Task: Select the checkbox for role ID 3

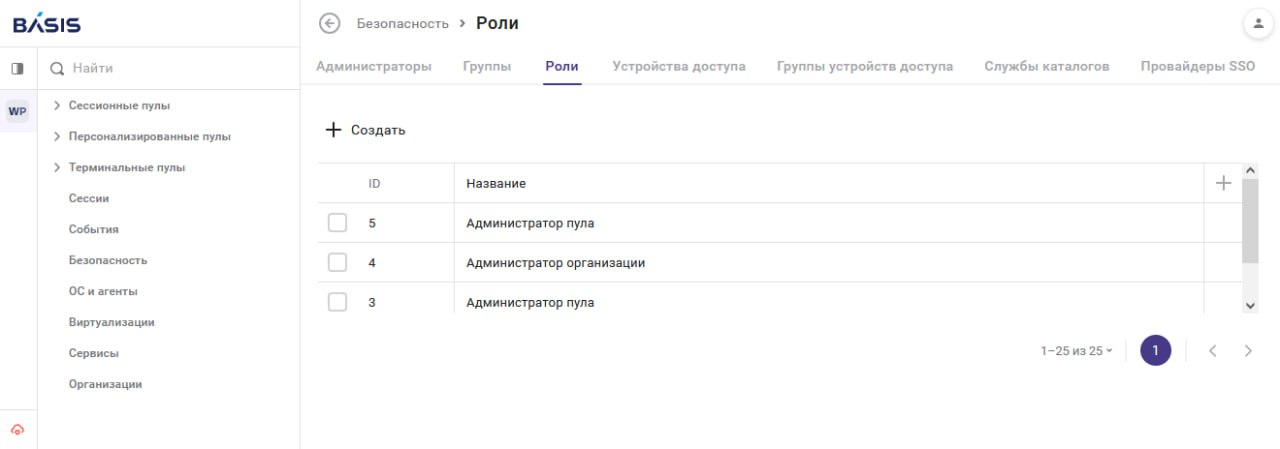Action: tap(337, 302)
